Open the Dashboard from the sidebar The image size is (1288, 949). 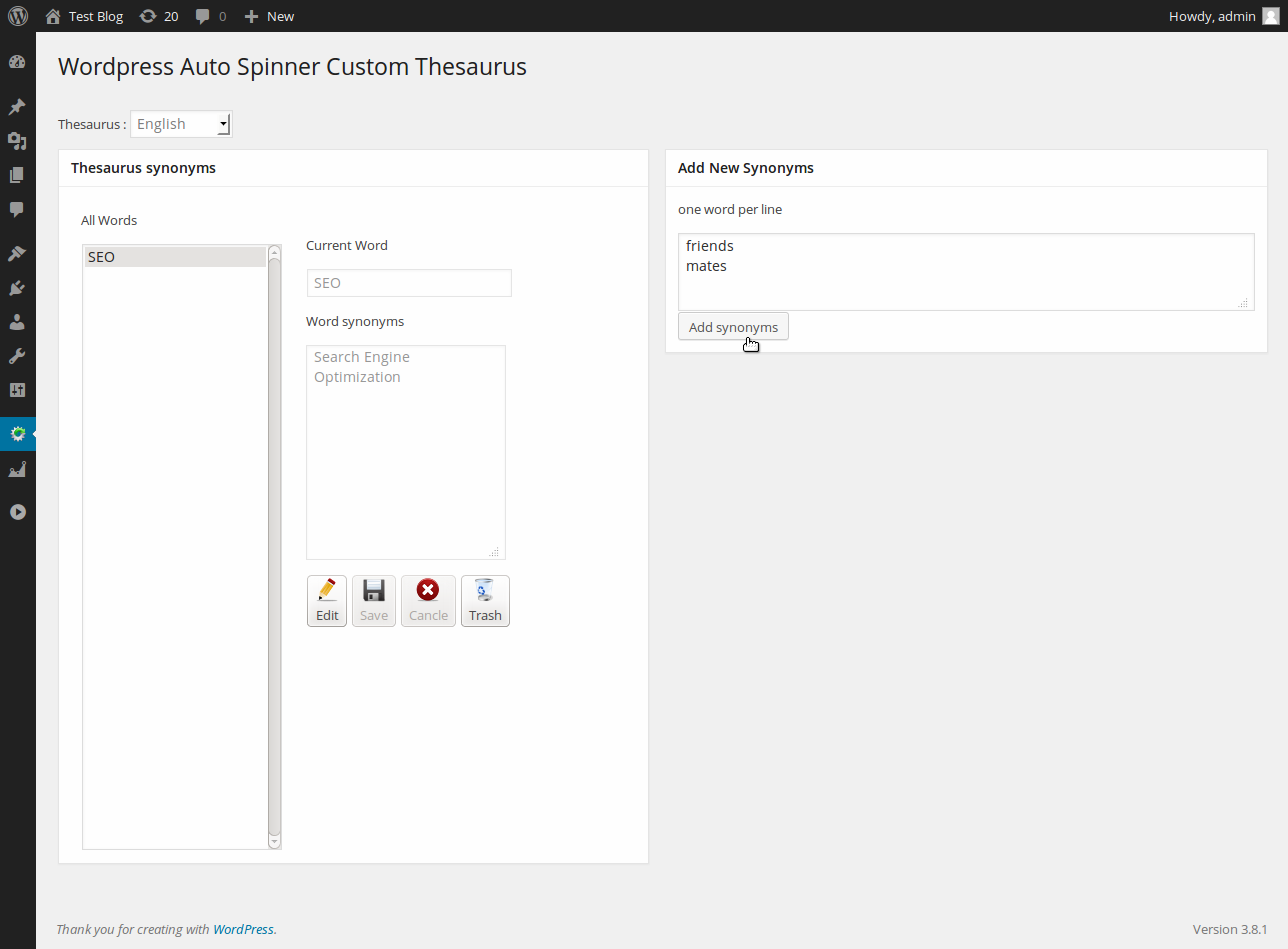17,62
